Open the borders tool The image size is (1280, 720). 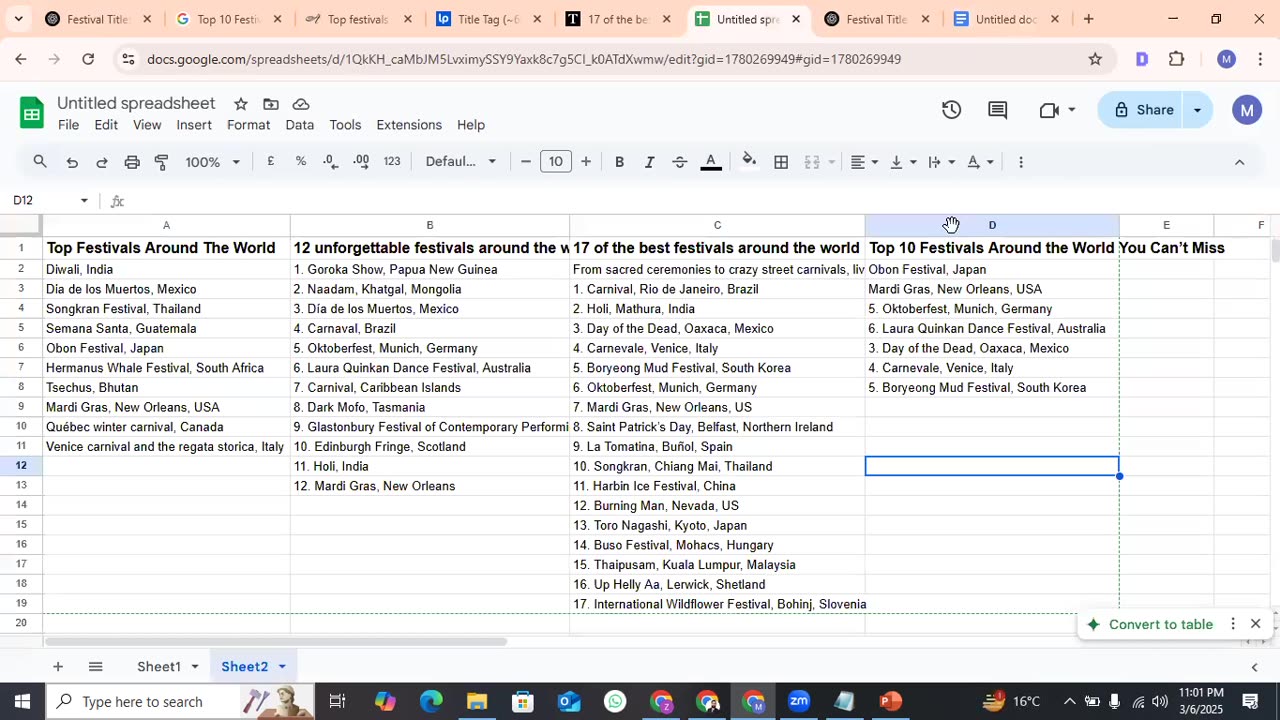[781, 162]
